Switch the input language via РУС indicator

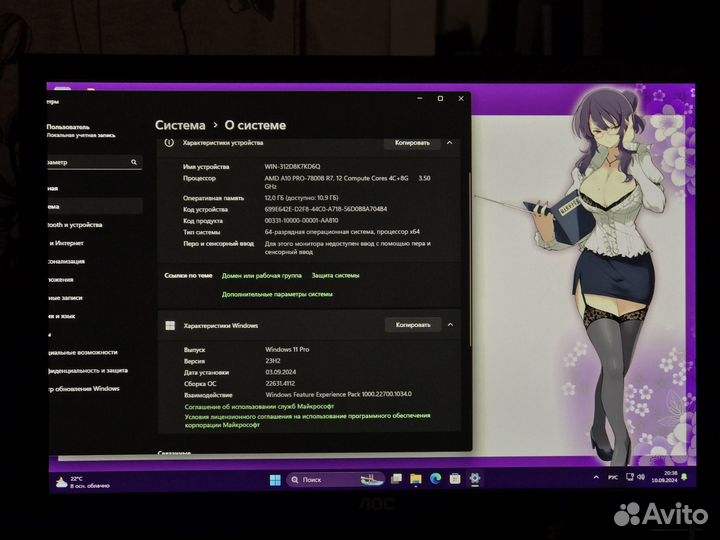tap(613, 478)
